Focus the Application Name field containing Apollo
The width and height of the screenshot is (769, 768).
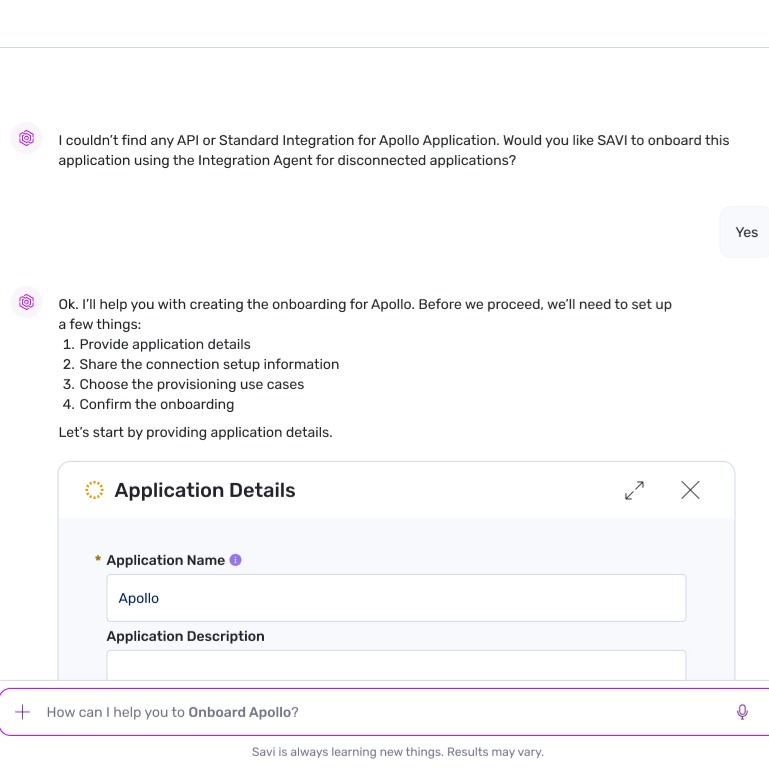[396, 598]
